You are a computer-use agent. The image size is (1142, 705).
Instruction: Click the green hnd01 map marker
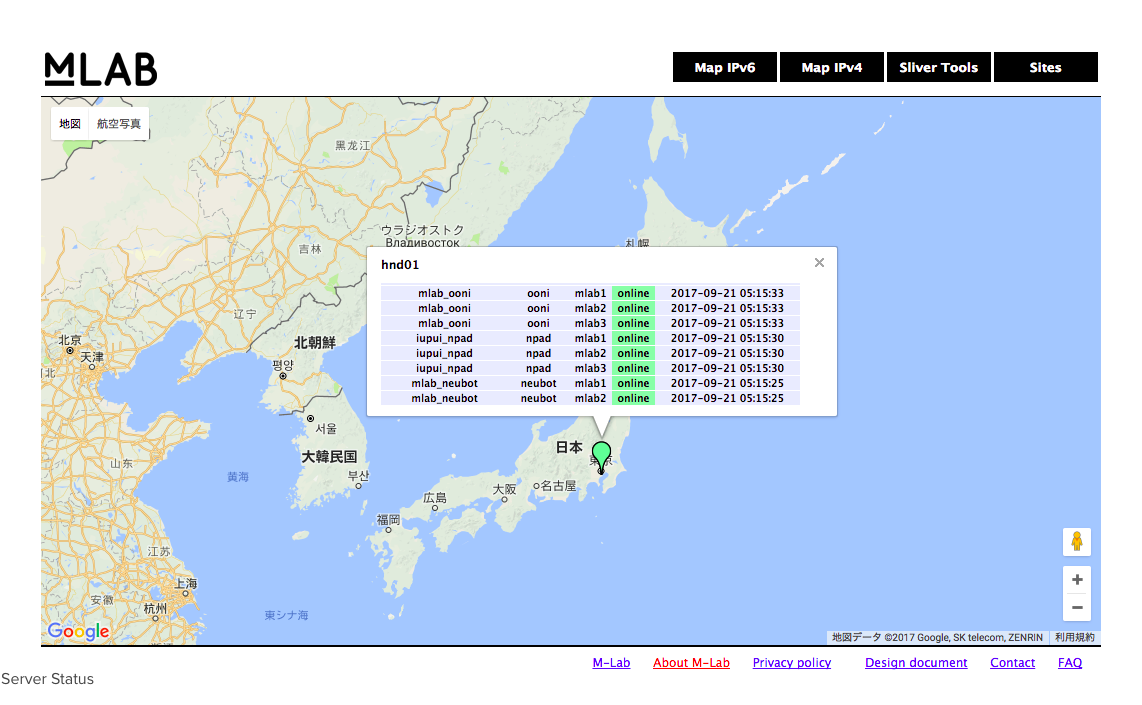(601, 457)
